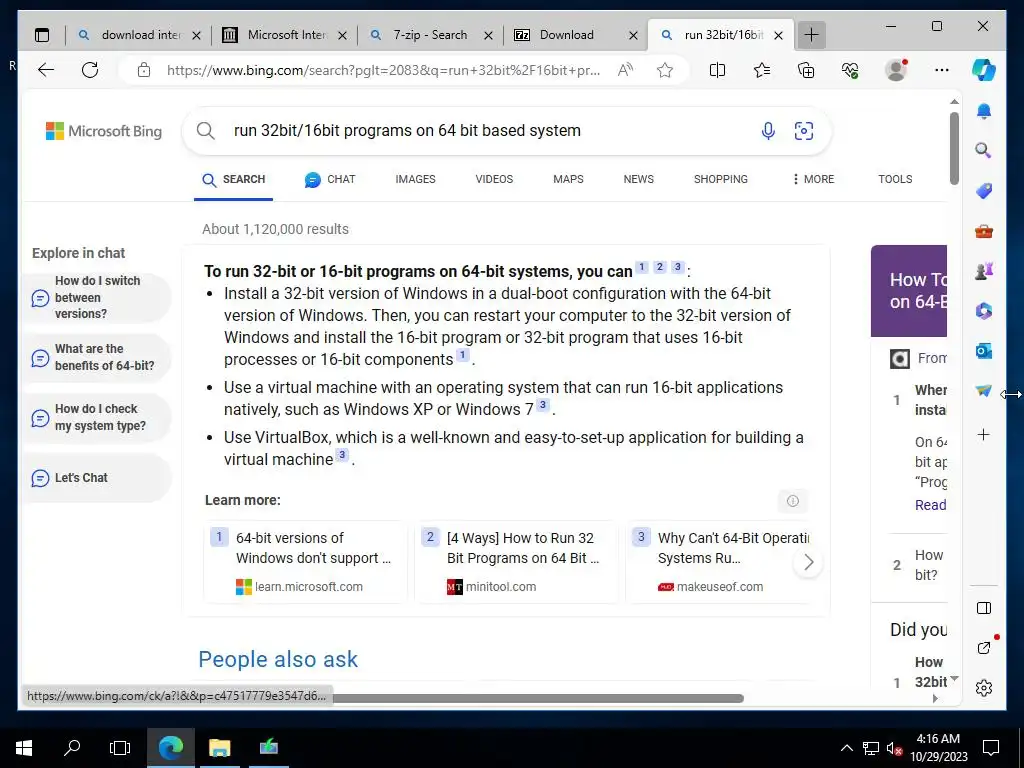Switch to the 7-zip - Search tab

click(x=431, y=35)
